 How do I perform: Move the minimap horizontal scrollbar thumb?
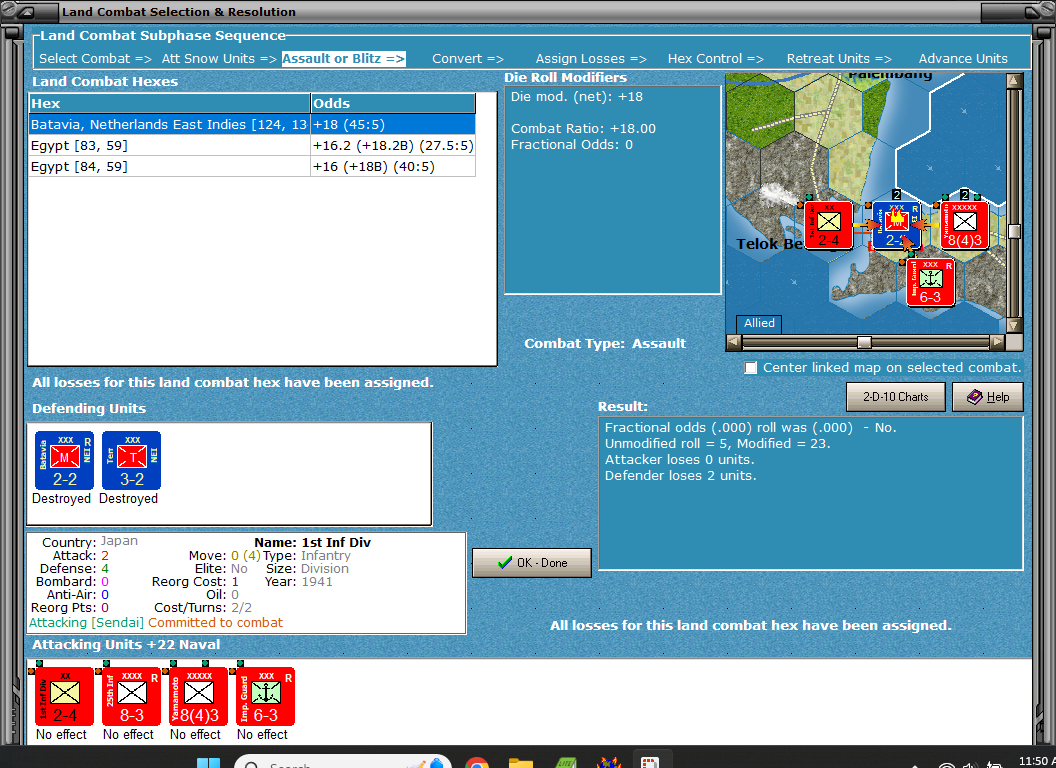click(x=864, y=342)
